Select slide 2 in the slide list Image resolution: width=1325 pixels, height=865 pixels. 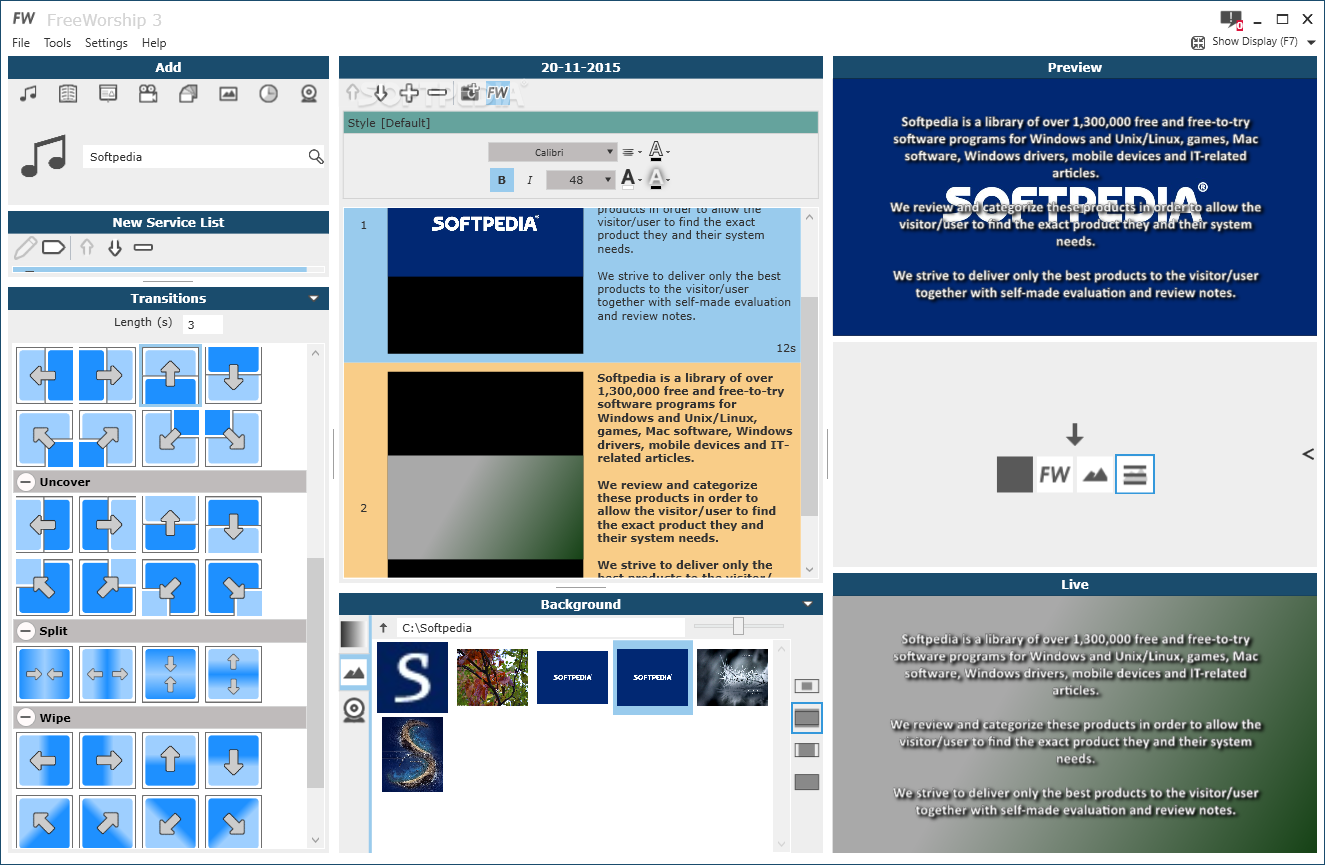[571, 470]
